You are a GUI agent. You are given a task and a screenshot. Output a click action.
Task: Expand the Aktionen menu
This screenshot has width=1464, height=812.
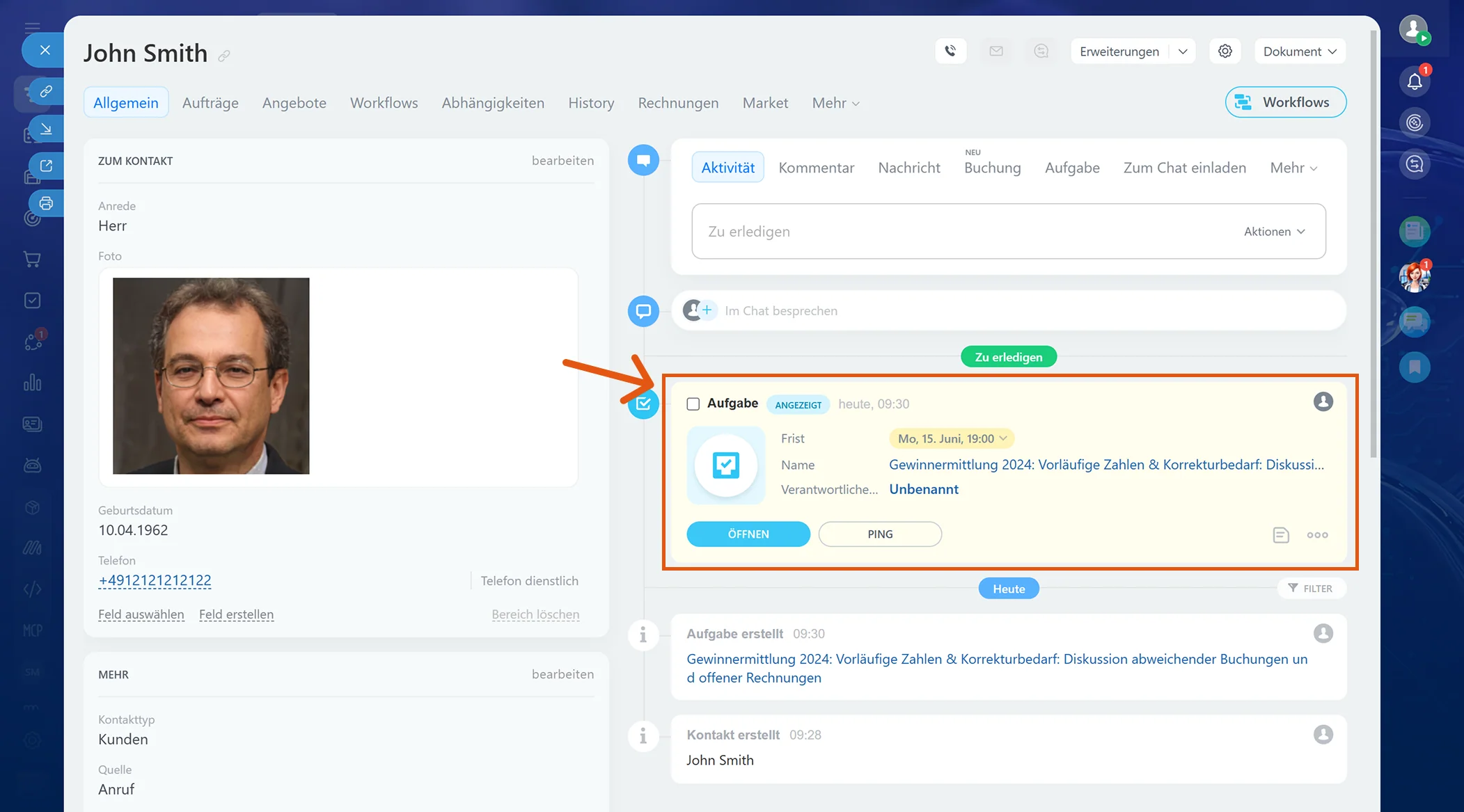coord(1274,232)
